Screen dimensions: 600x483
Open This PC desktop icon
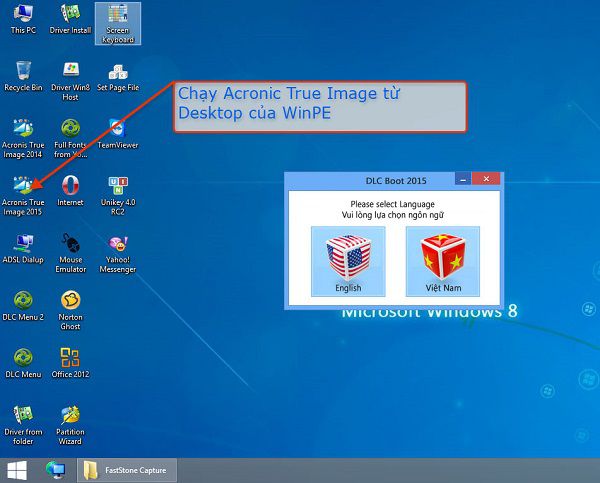click(23, 18)
